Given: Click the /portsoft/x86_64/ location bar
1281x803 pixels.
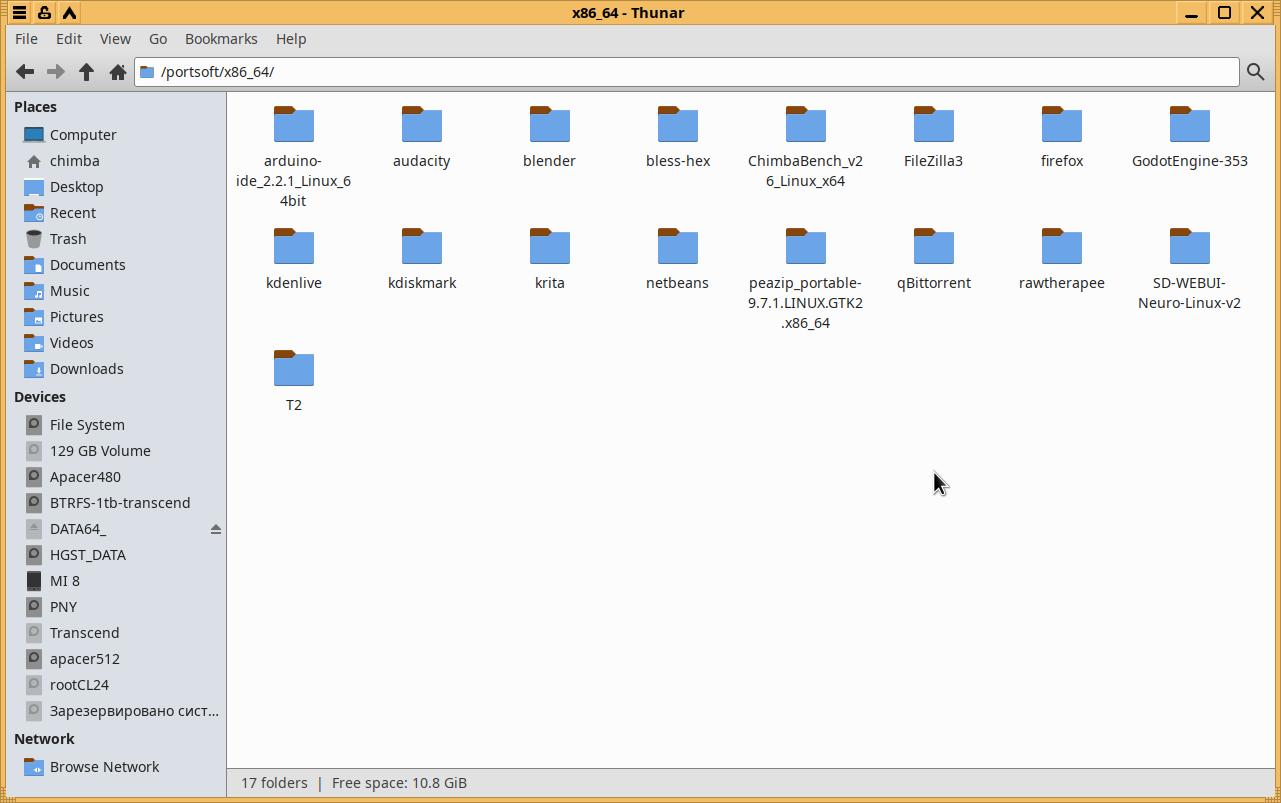Looking at the screenshot, I should [x=687, y=72].
